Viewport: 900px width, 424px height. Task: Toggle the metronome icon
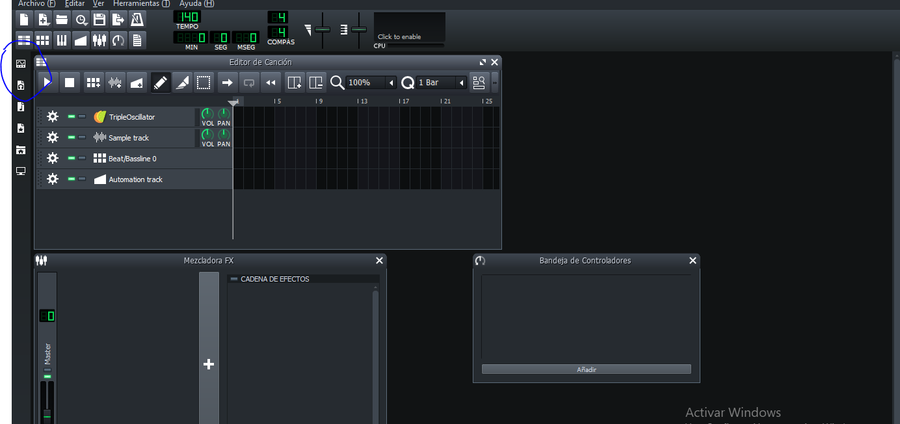click(137, 20)
